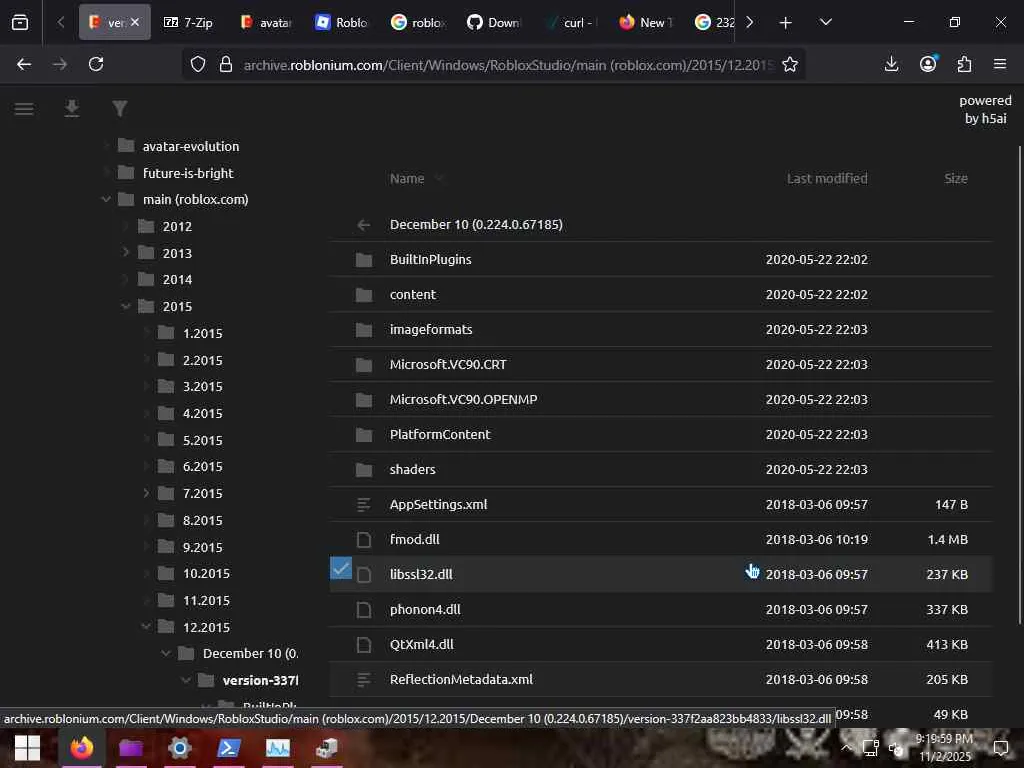This screenshot has width=1024, height=768.
Task: Collapse the 2015 tree folder
Action: tap(126, 306)
